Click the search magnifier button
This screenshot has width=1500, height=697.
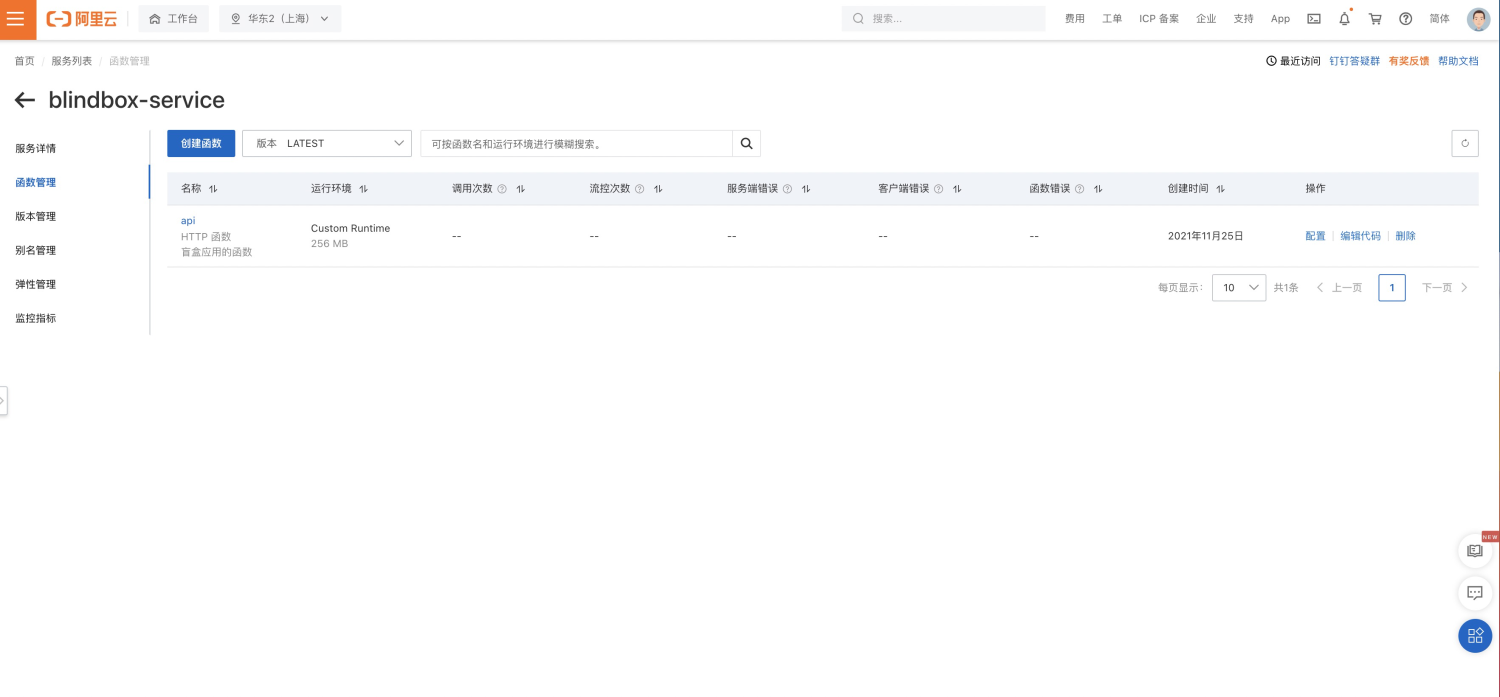click(x=746, y=143)
